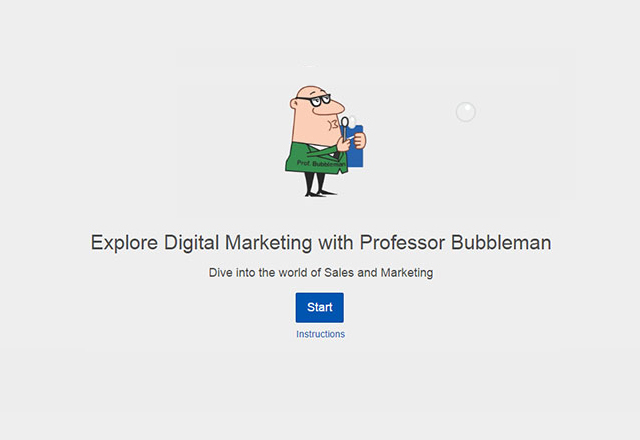Viewport: 640px width, 440px height.
Task: Click the Professor Bubbleman cartoon character
Action: [x=325, y=141]
